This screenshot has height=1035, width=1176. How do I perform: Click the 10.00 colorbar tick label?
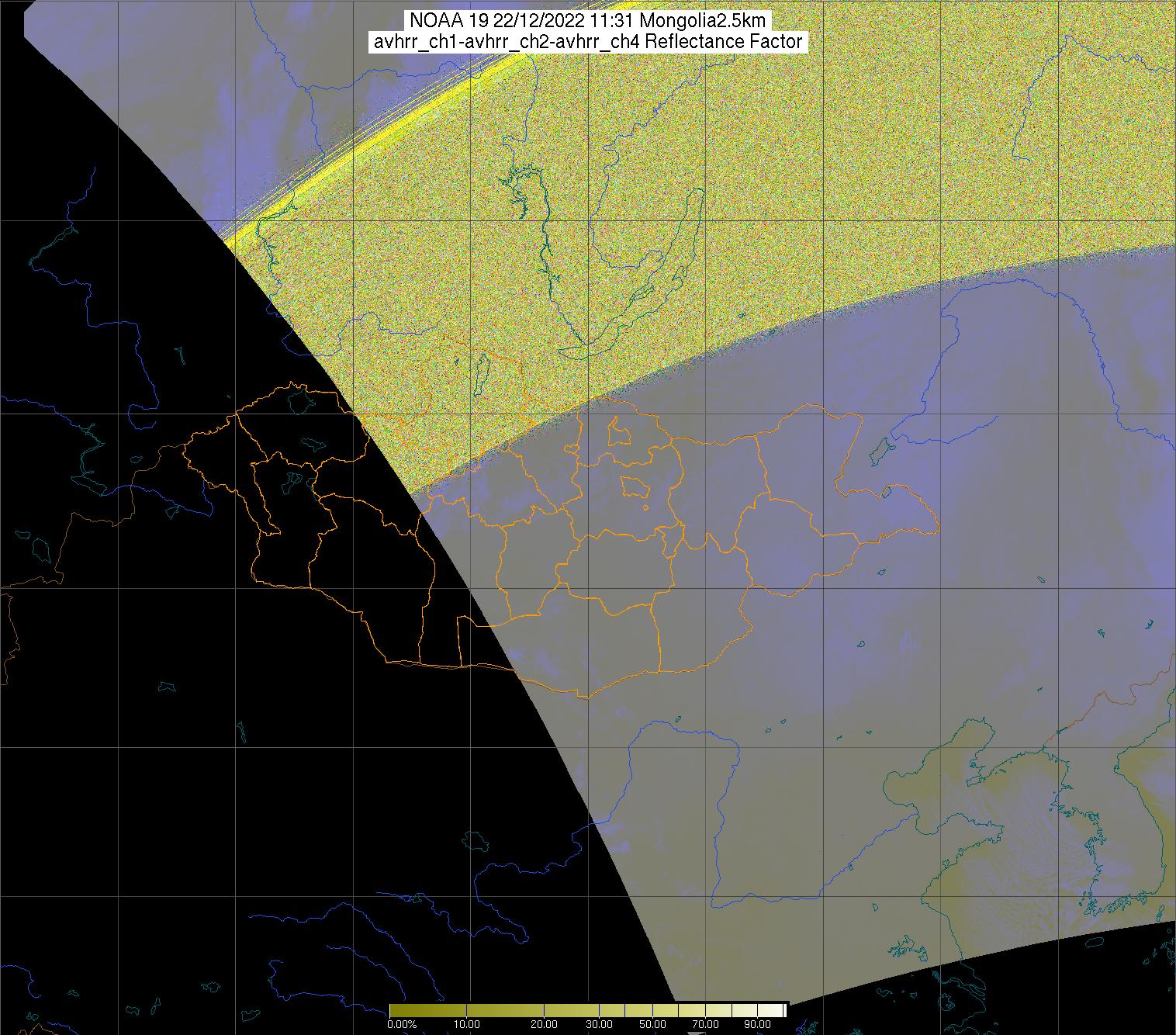[x=465, y=1024]
